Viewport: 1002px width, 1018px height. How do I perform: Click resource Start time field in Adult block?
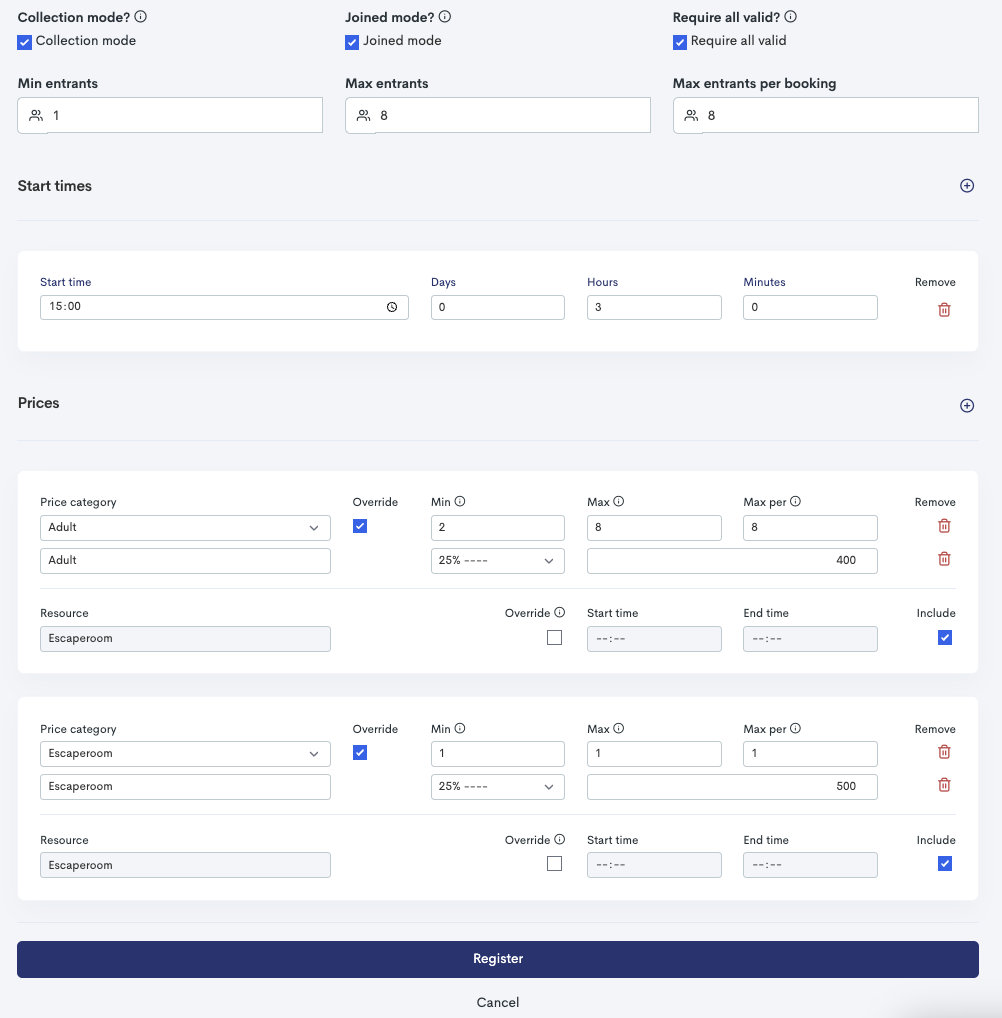(654, 639)
